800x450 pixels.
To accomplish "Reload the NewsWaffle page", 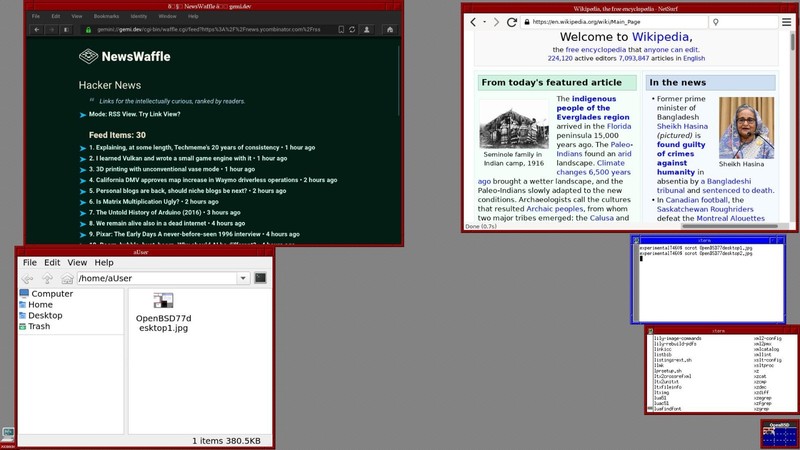I will click(x=352, y=30).
